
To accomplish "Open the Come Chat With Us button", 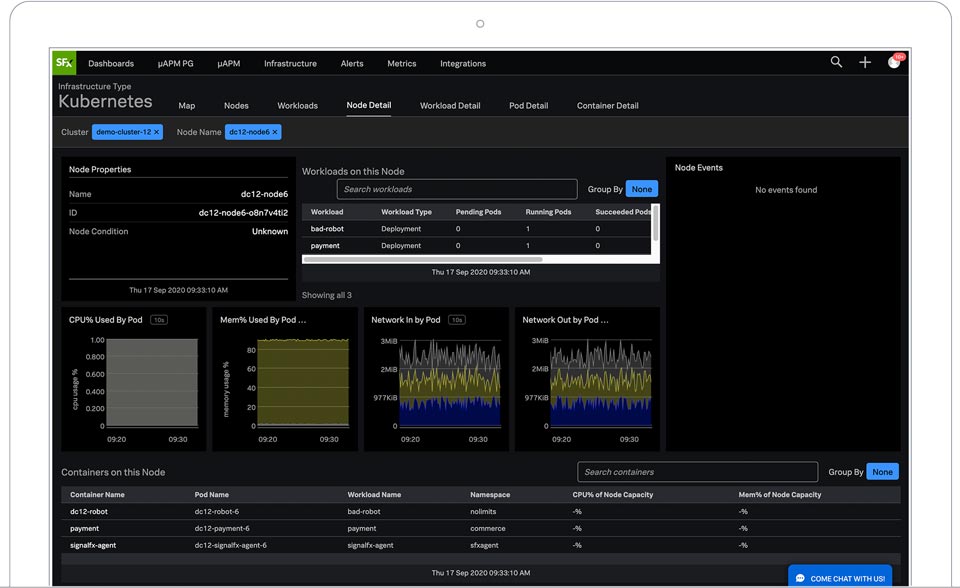I will point(839,578).
